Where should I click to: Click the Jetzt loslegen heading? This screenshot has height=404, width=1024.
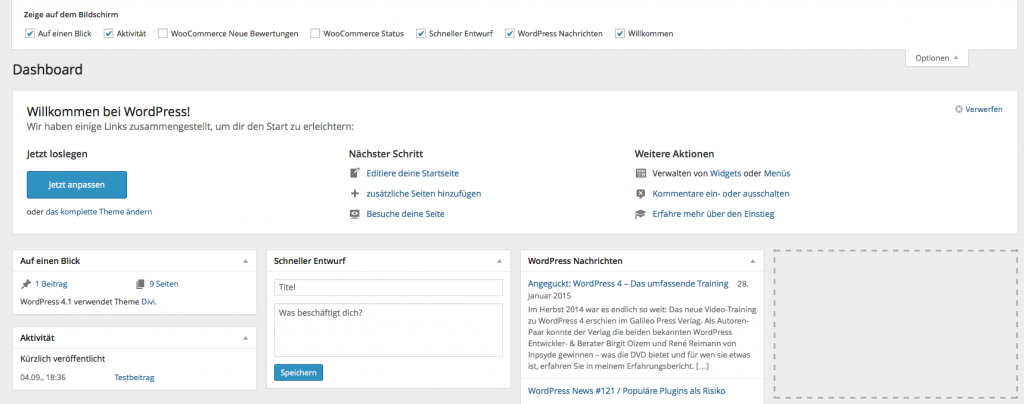point(57,154)
